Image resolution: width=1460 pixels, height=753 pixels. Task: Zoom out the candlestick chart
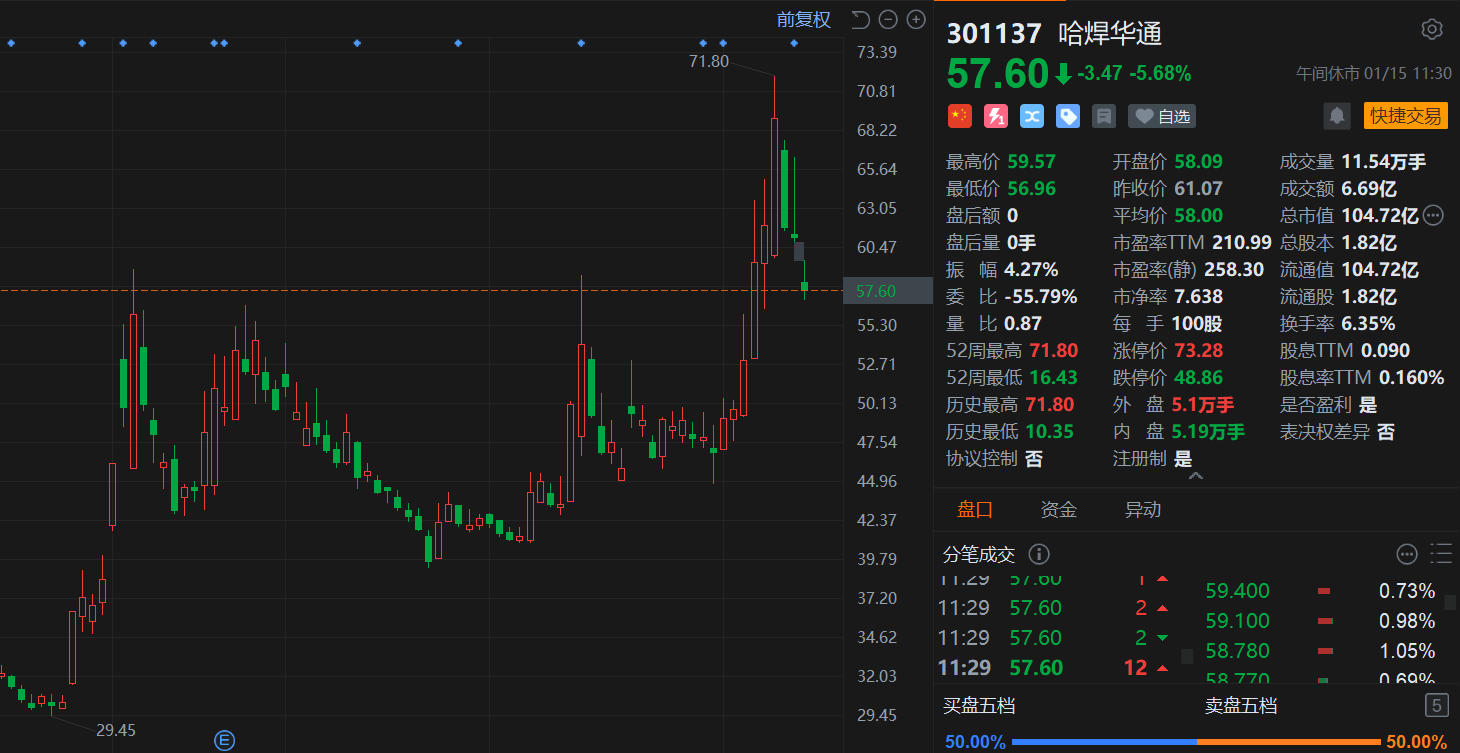click(888, 19)
